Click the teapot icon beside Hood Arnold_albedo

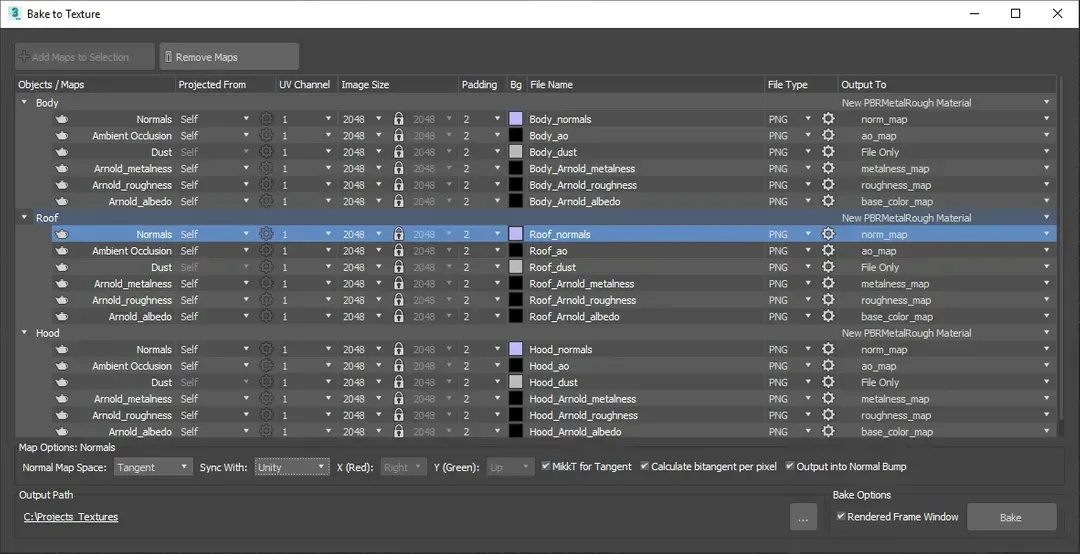[61, 432]
